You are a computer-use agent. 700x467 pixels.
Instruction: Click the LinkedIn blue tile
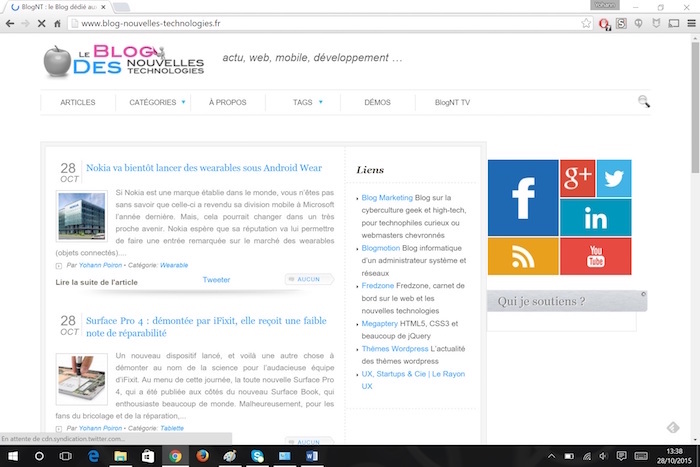click(x=595, y=217)
